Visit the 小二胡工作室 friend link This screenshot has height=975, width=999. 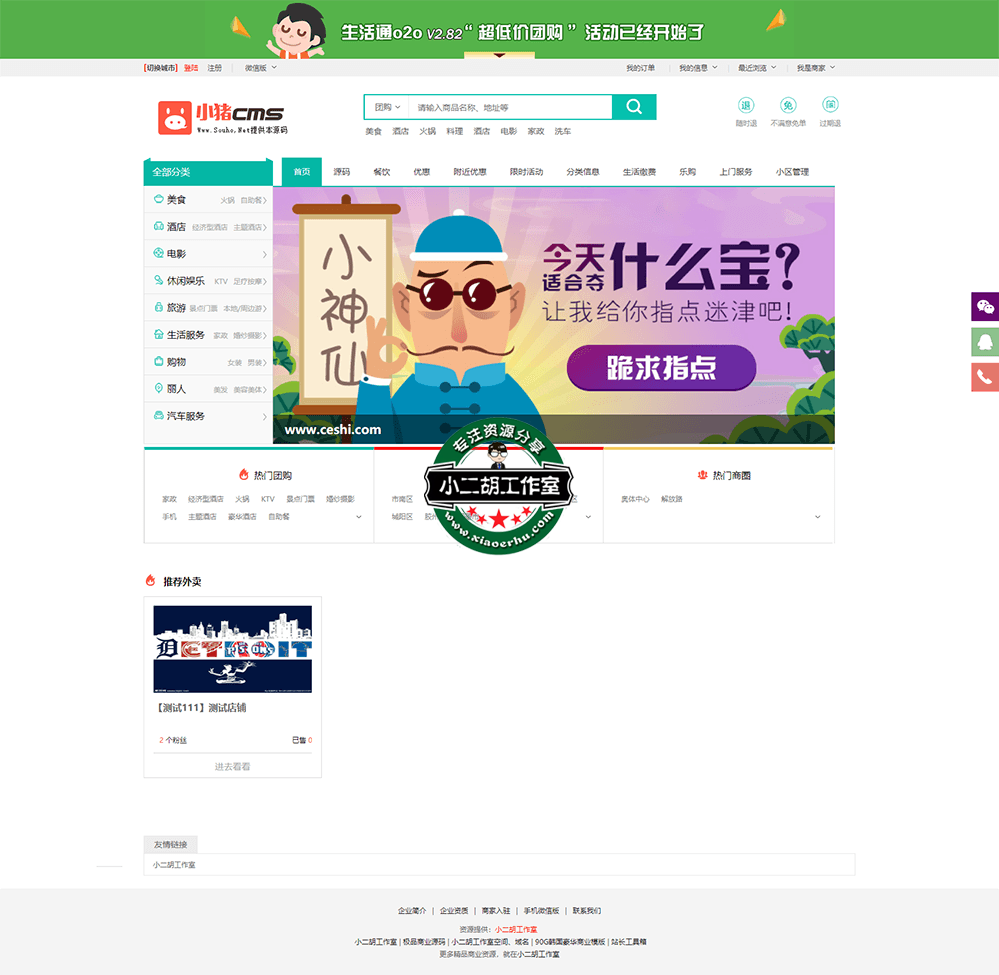coord(172,864)
